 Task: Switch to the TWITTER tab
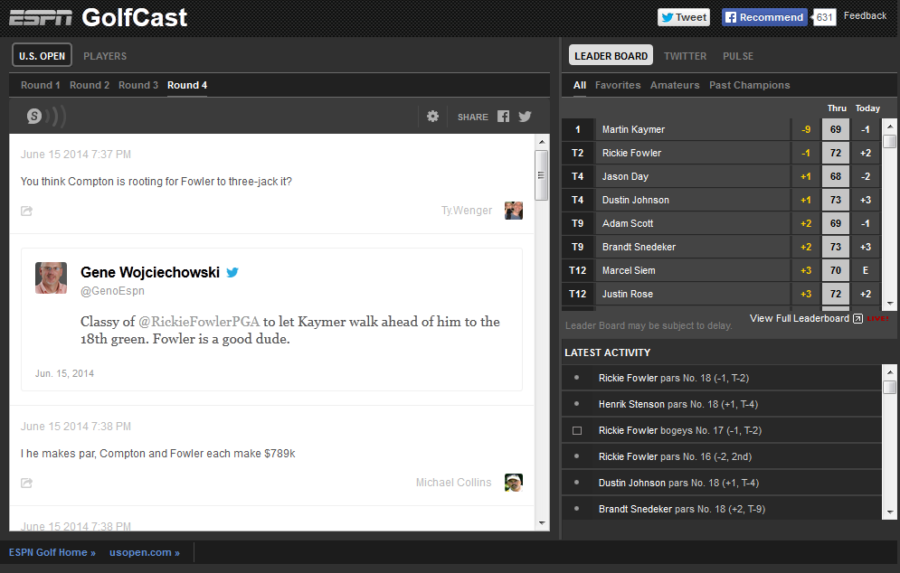pos(685,56)
